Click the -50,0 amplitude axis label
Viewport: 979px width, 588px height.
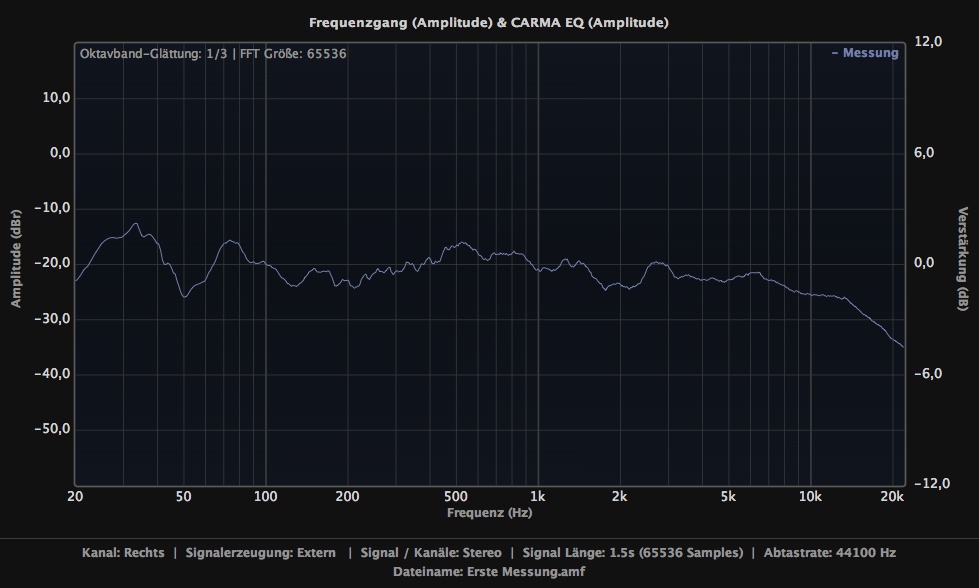click(x=51, y=429)
